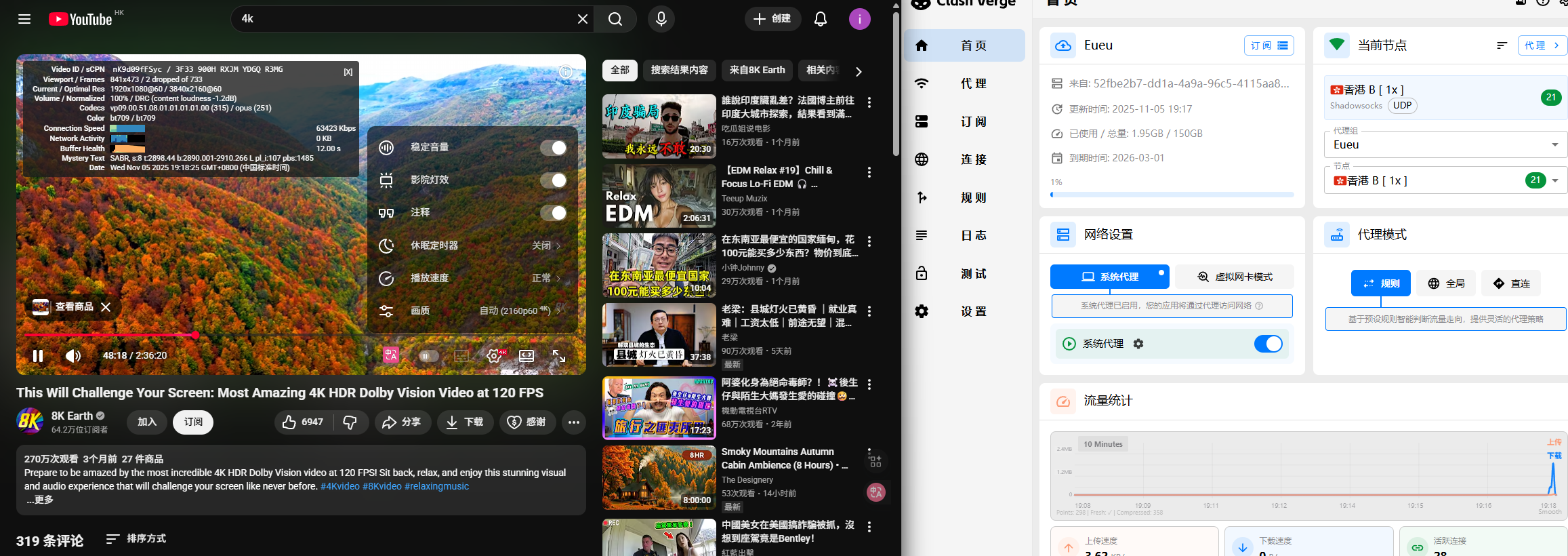Disable the 影院灯效 switch
The image size is (1568, 556).
click(x=553, y=180)
